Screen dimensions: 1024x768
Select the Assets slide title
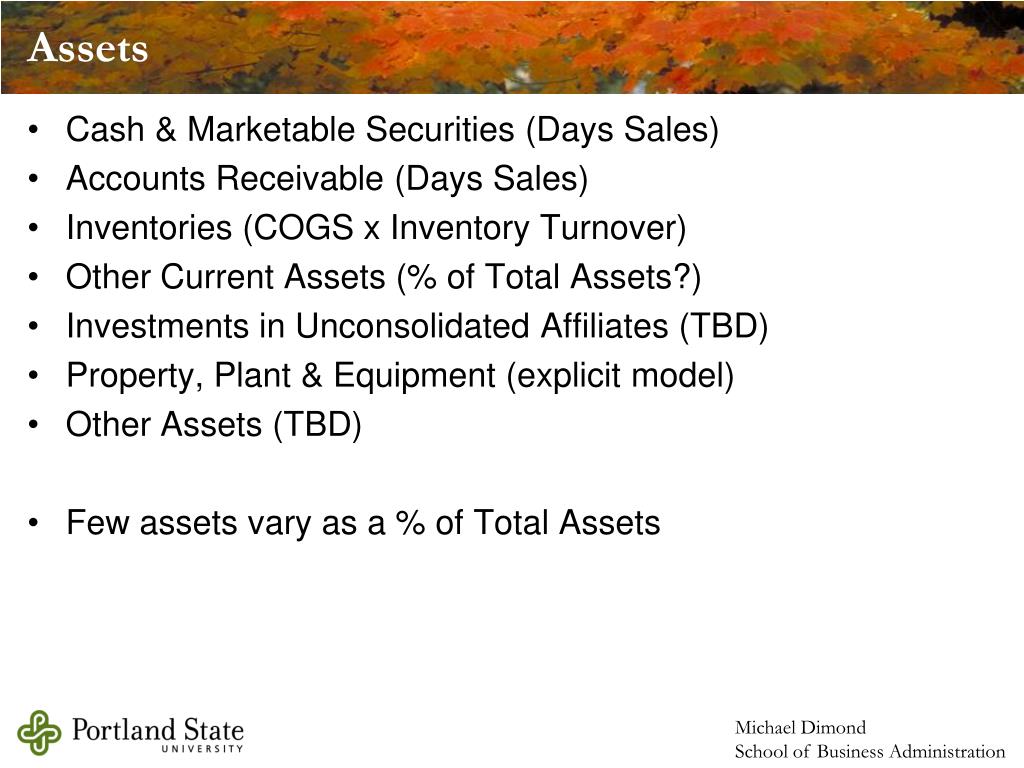pos(88,48)
